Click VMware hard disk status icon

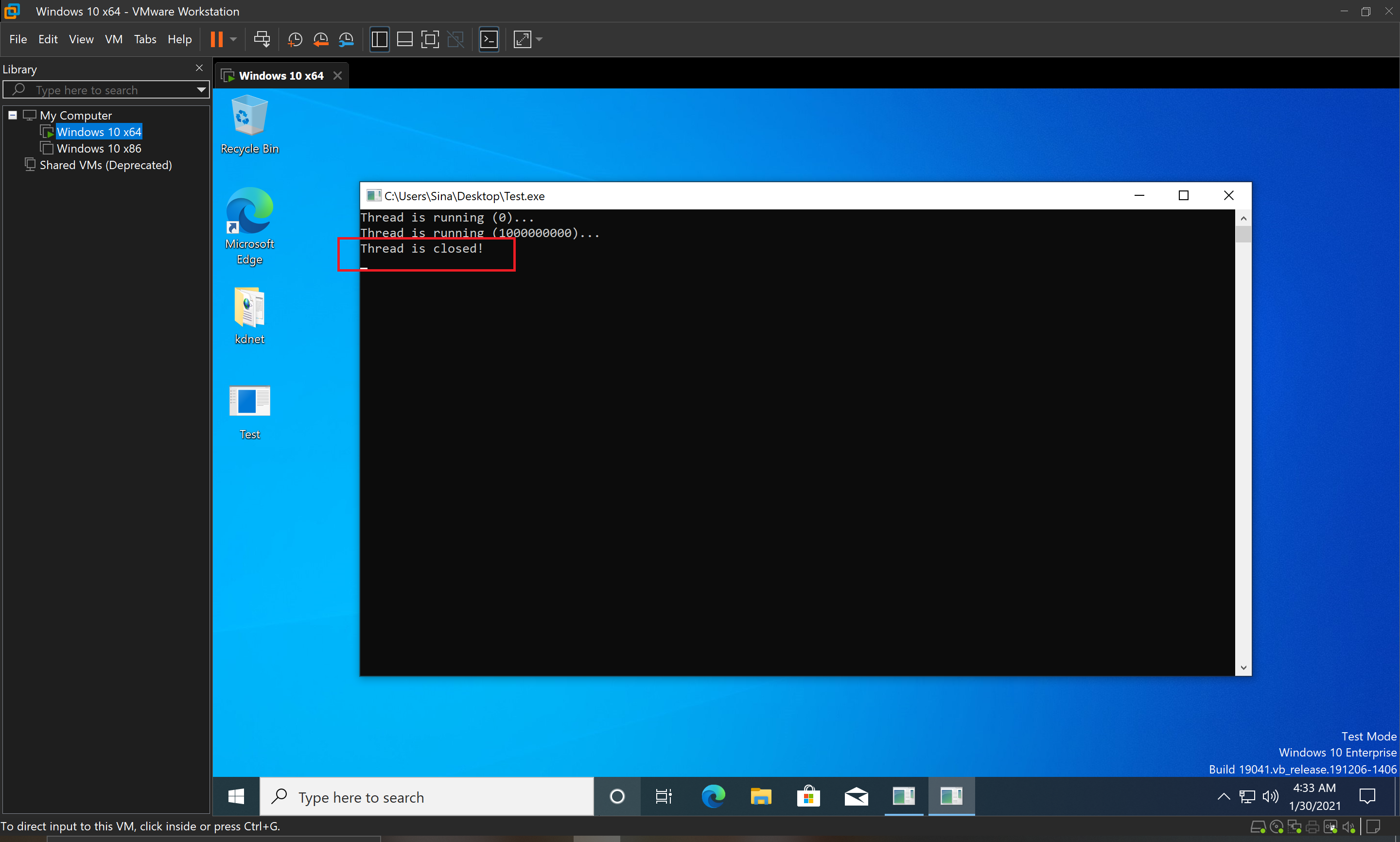(x=1258, y=827)
